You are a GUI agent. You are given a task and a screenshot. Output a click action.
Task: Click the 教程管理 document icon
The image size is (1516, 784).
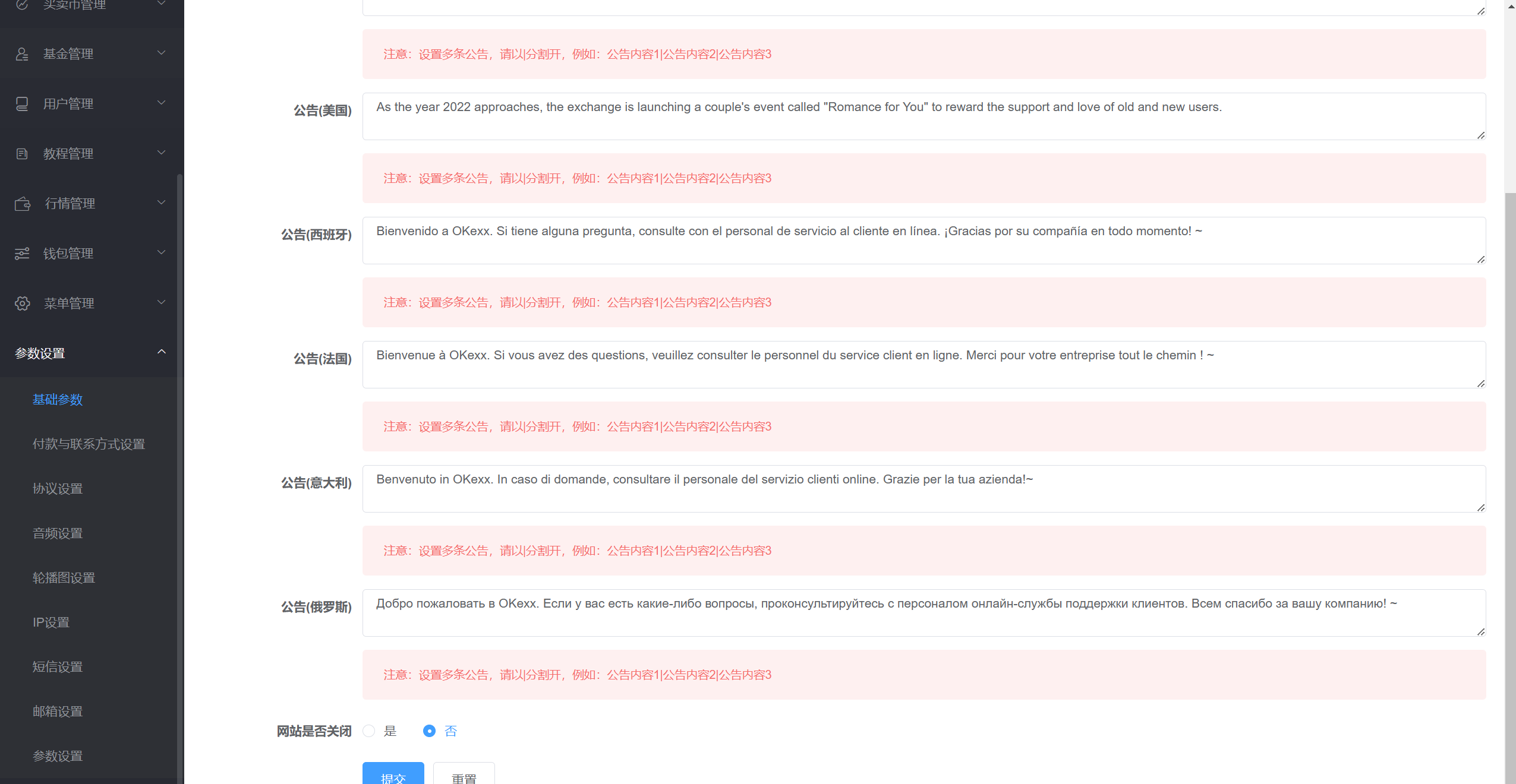(x=22, y=154)
